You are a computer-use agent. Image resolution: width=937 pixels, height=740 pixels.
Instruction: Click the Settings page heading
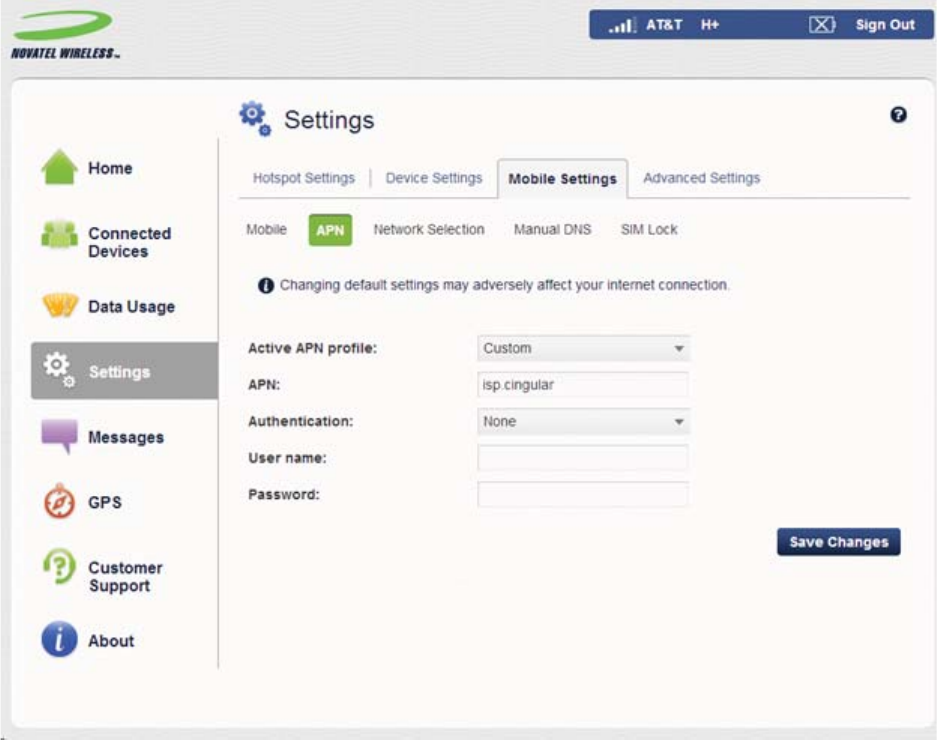pyautogui.click(x=329, y=120)
